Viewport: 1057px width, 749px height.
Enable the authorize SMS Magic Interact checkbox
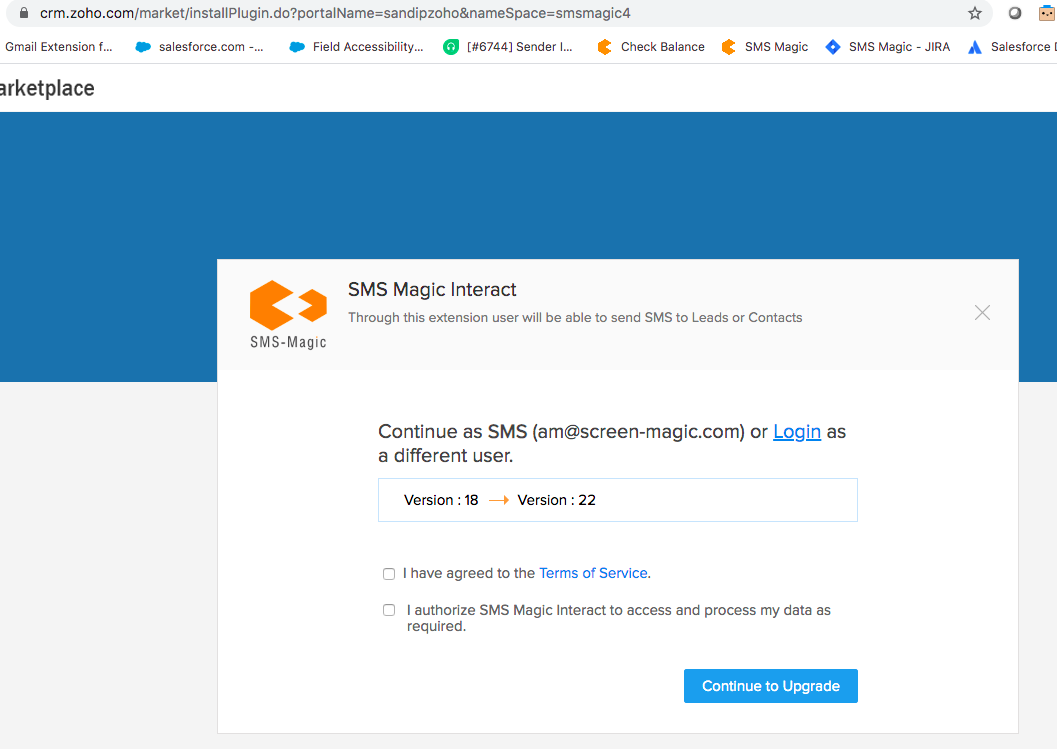click(389, 610)
